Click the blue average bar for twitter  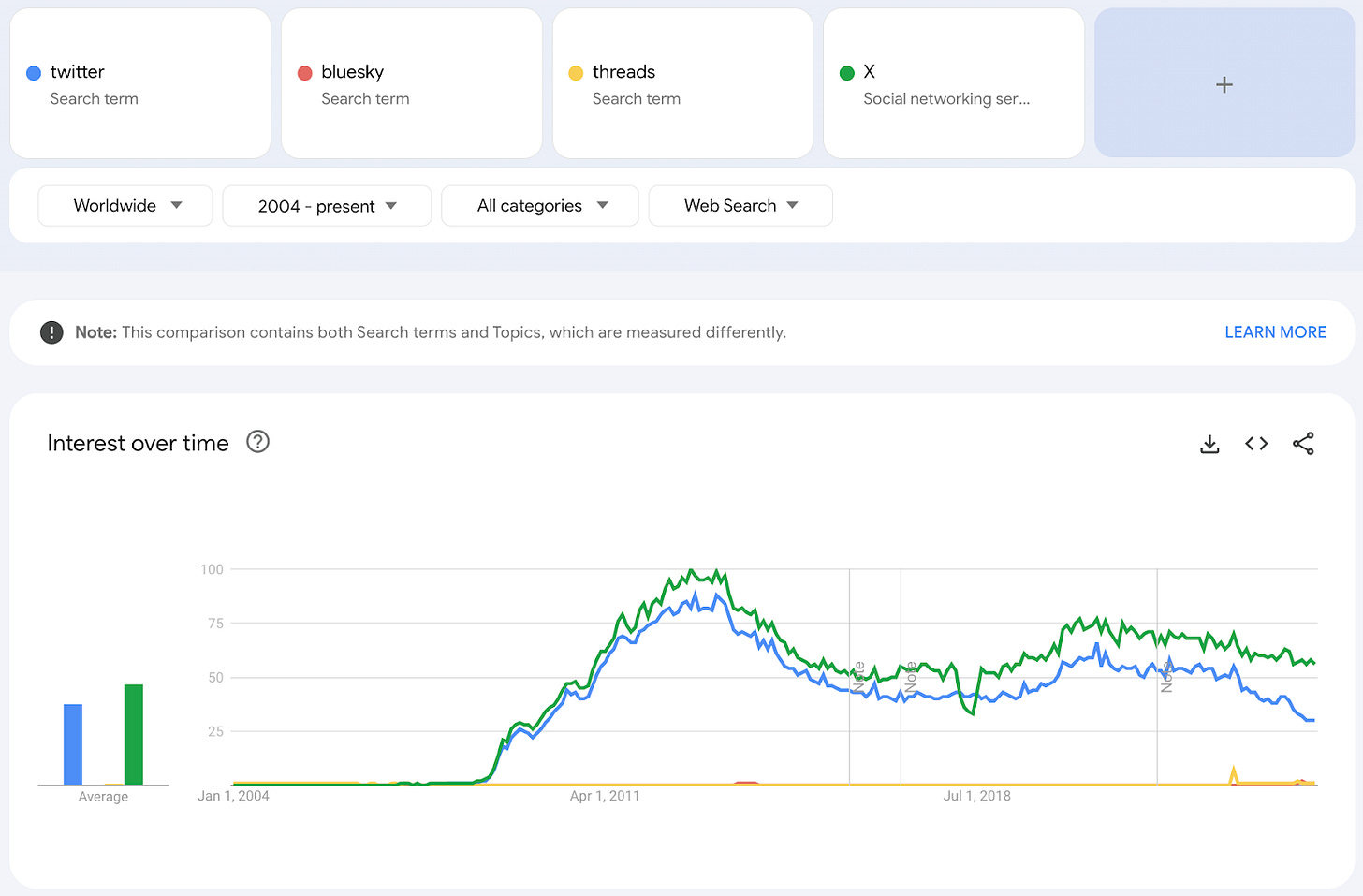click(x=73, y=744)
